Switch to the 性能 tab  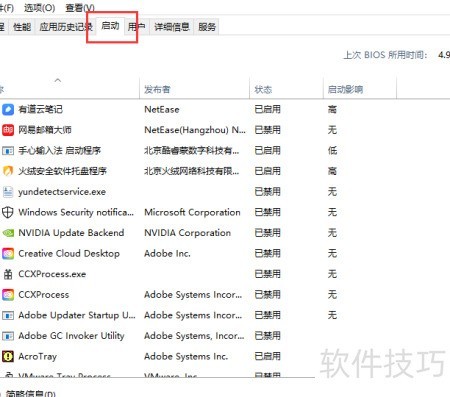click(x=22, y=27)
